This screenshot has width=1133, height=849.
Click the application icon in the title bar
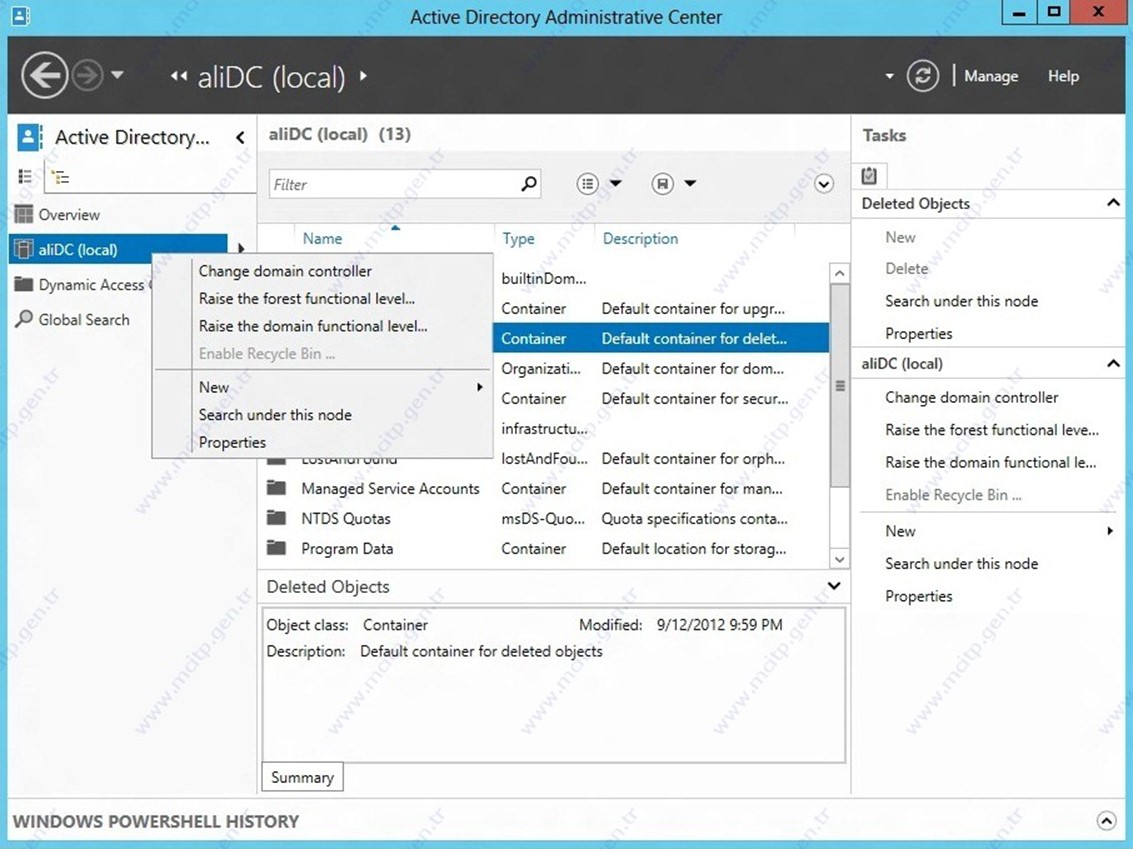(21, 16)
